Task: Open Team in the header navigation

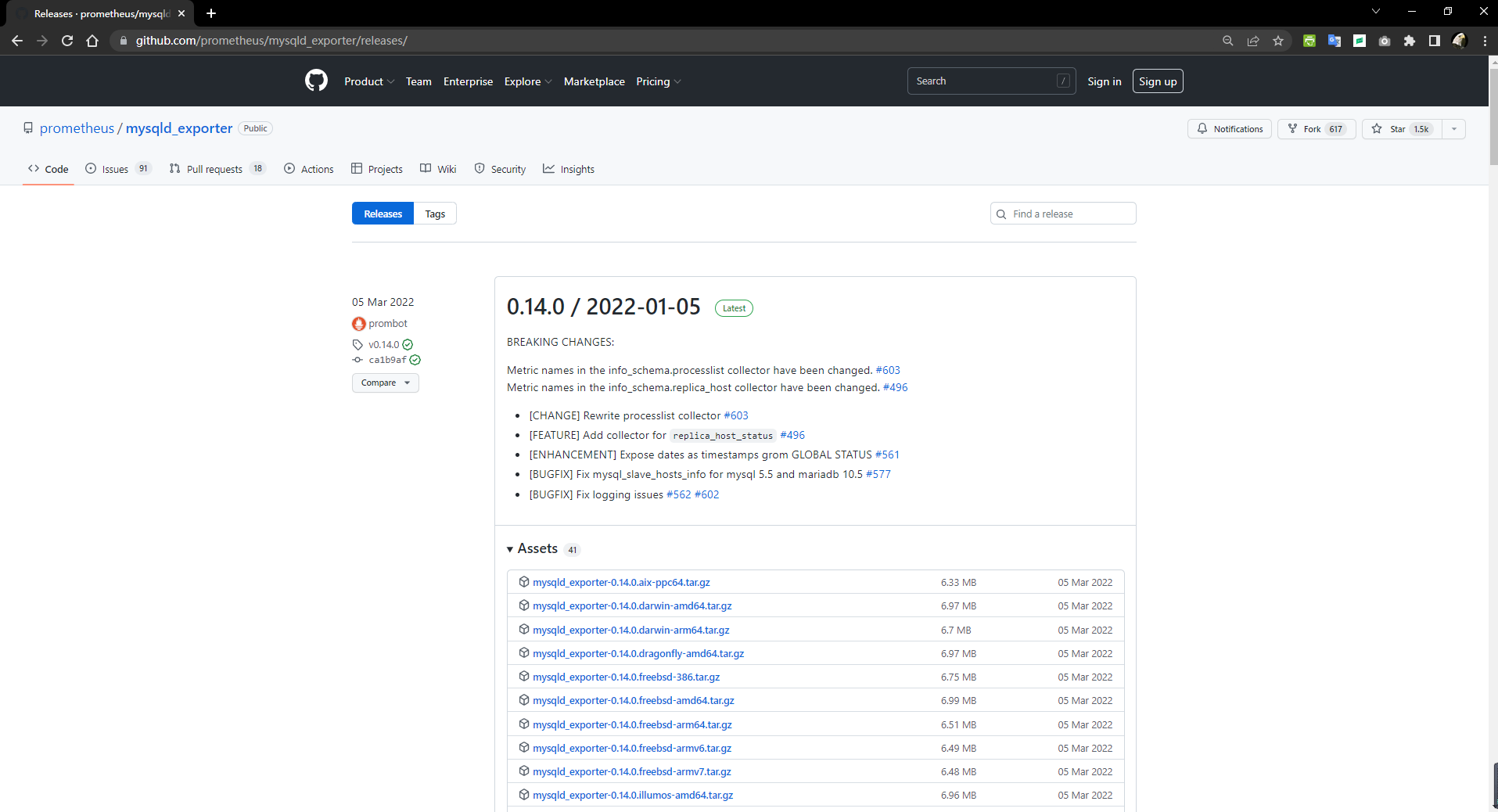Action: (x=419, y=81)
